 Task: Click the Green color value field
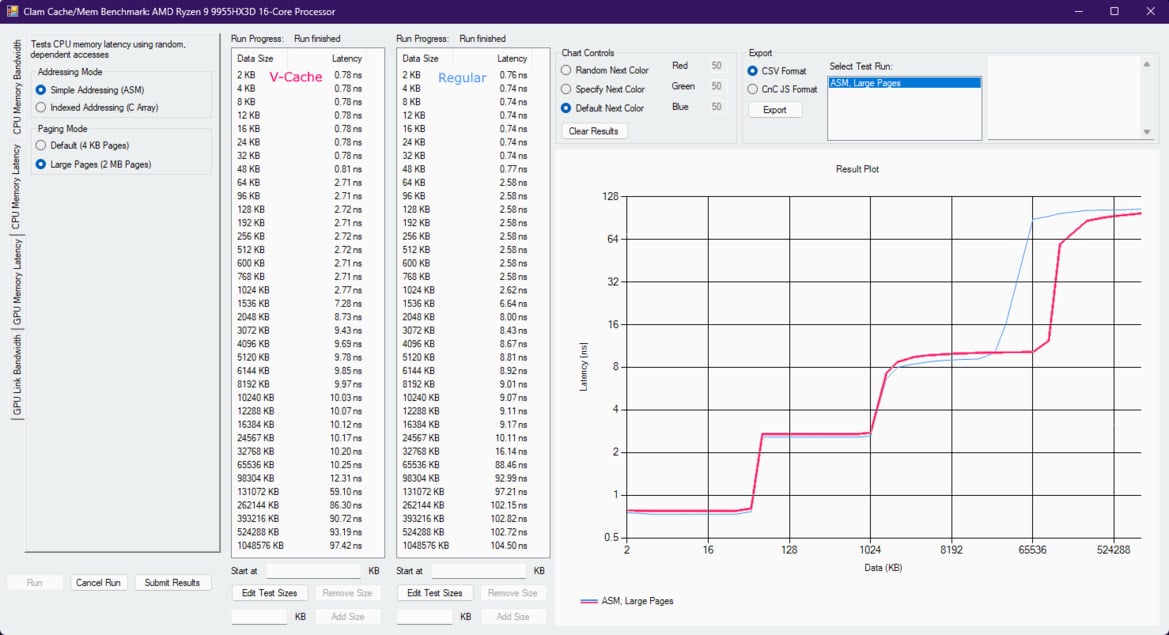[x=716, y=86]
